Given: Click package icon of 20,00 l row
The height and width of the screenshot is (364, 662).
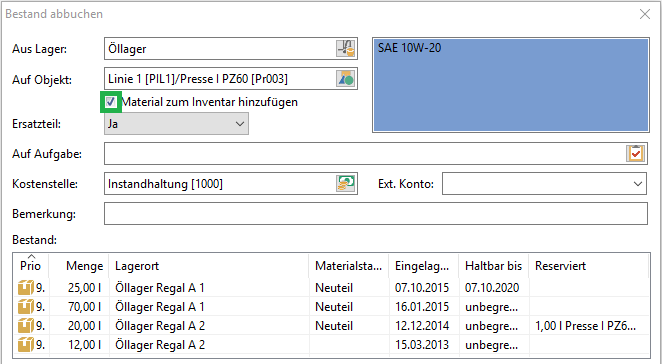Looking at the screenshot, I should pos(25,326).
